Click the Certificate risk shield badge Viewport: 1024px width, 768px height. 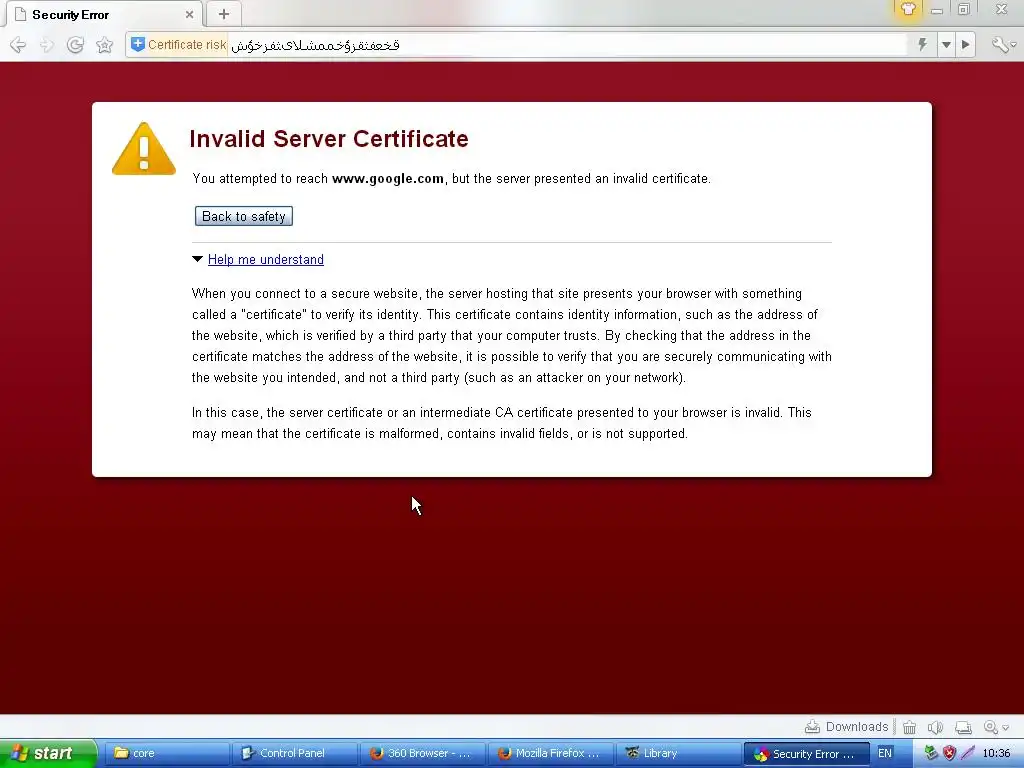coord(178,44)
